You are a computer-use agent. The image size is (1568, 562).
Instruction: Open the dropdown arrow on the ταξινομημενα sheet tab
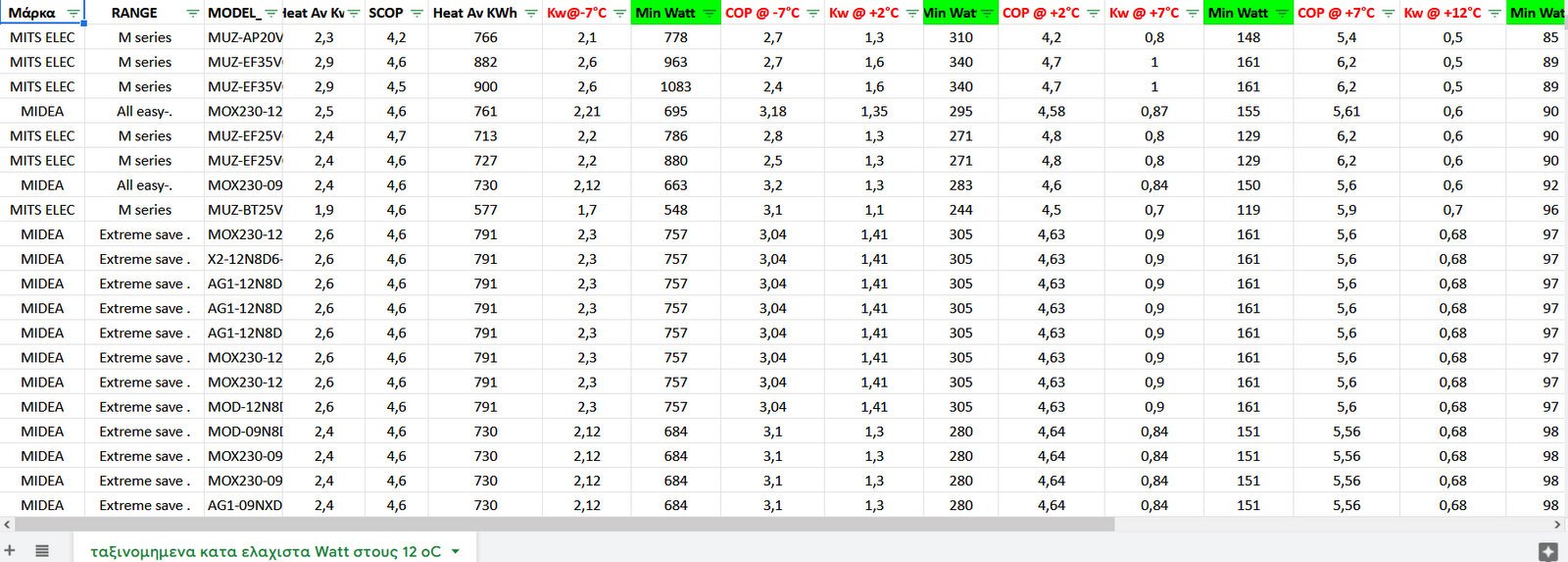(456, 552)
